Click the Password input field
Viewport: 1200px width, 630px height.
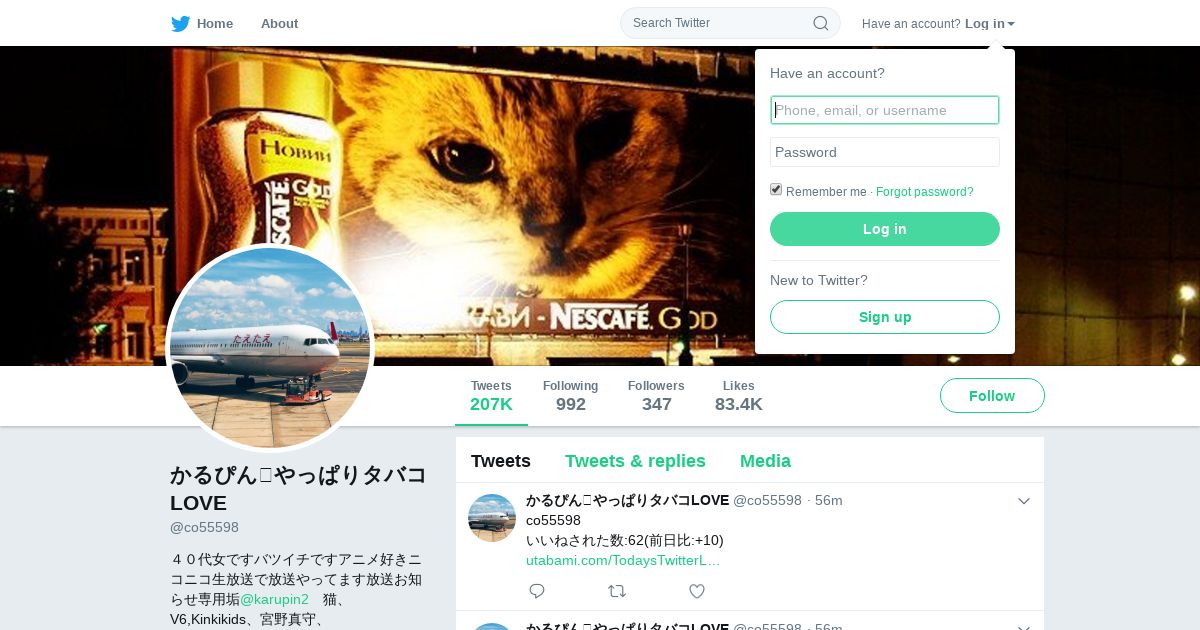pyautogui.click(x=885, y=152)
